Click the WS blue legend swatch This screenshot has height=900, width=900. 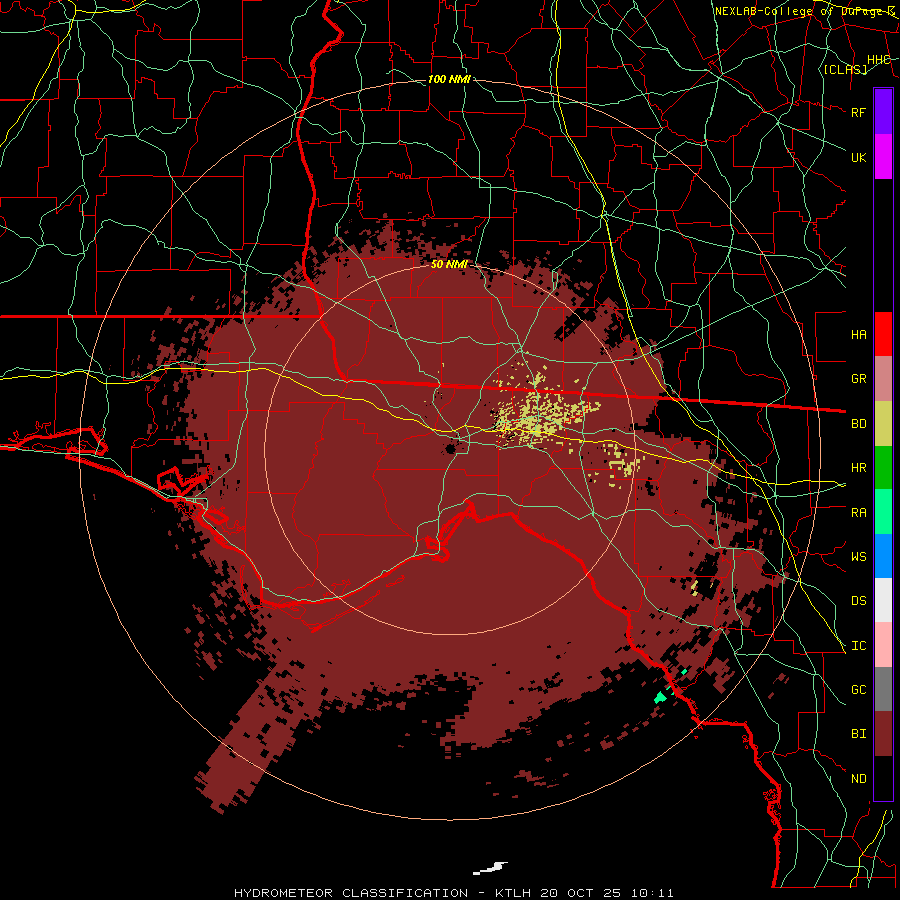coord(883,556)
